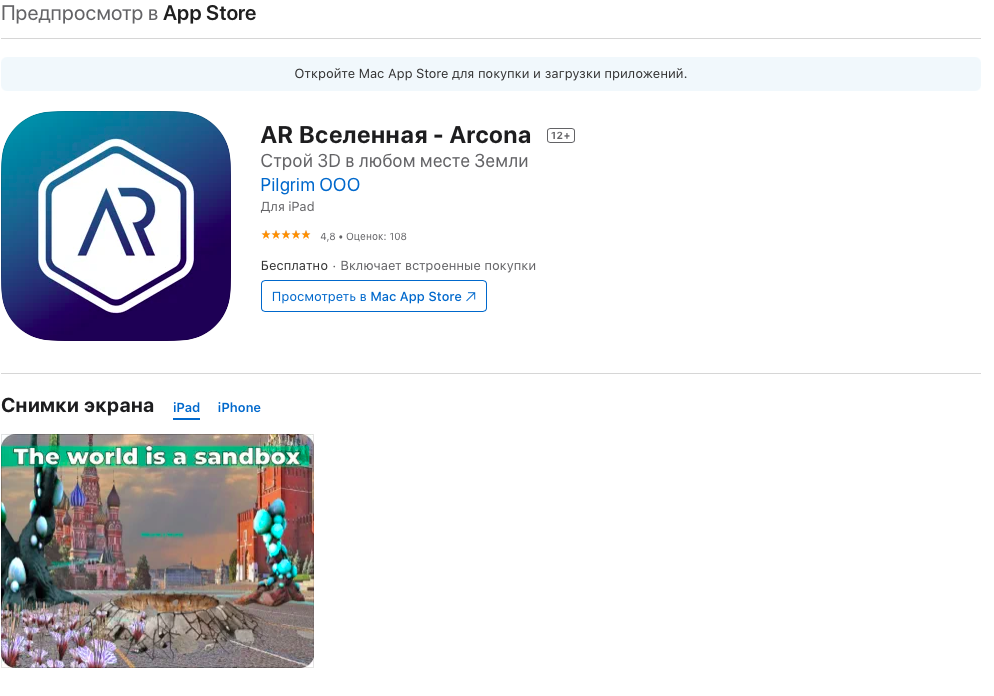Click the 'Оценок: 108' ratings count
The width and height of the screenshot is (994, 696).
tap(376, 236)
